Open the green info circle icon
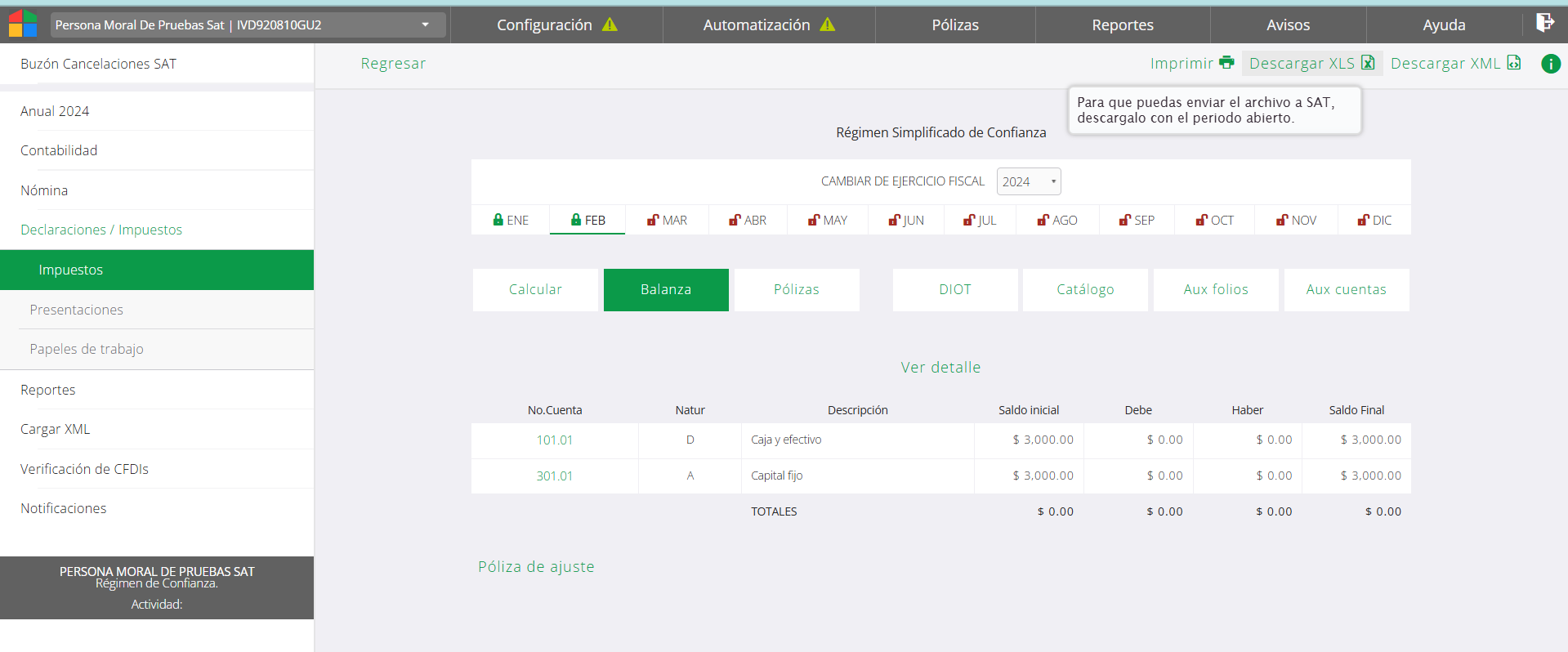The height and width of the screenshot is (652, 1568). pos(1550,64)
